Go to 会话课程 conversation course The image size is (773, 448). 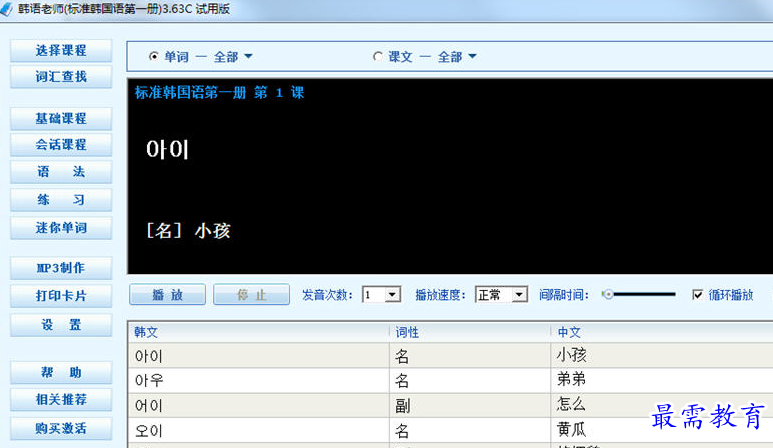point(61,145)
